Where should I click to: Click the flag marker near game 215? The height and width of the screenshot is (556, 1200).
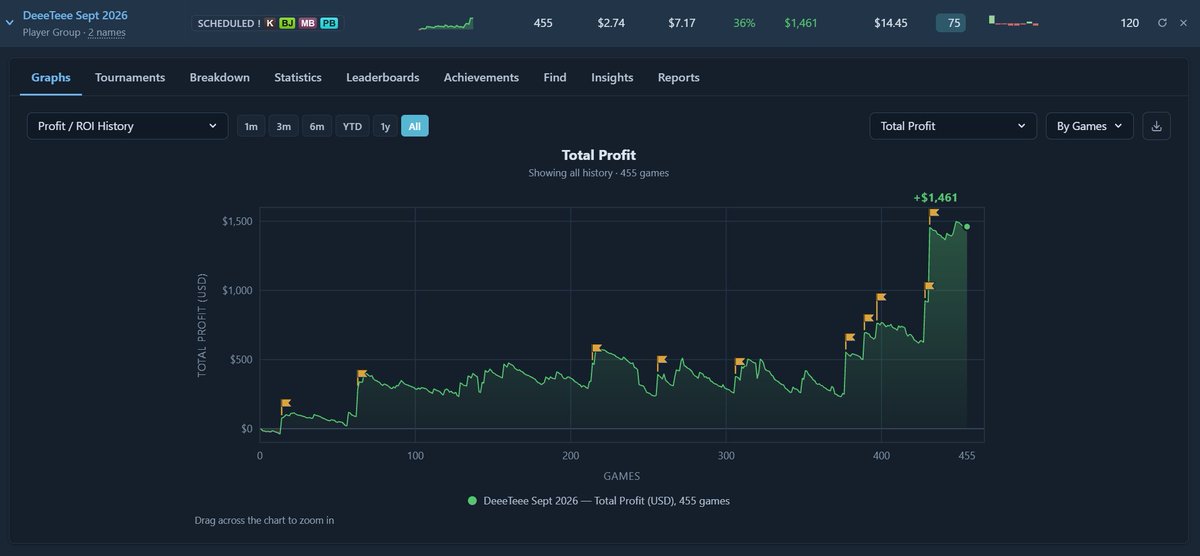(x=597, y=349)
